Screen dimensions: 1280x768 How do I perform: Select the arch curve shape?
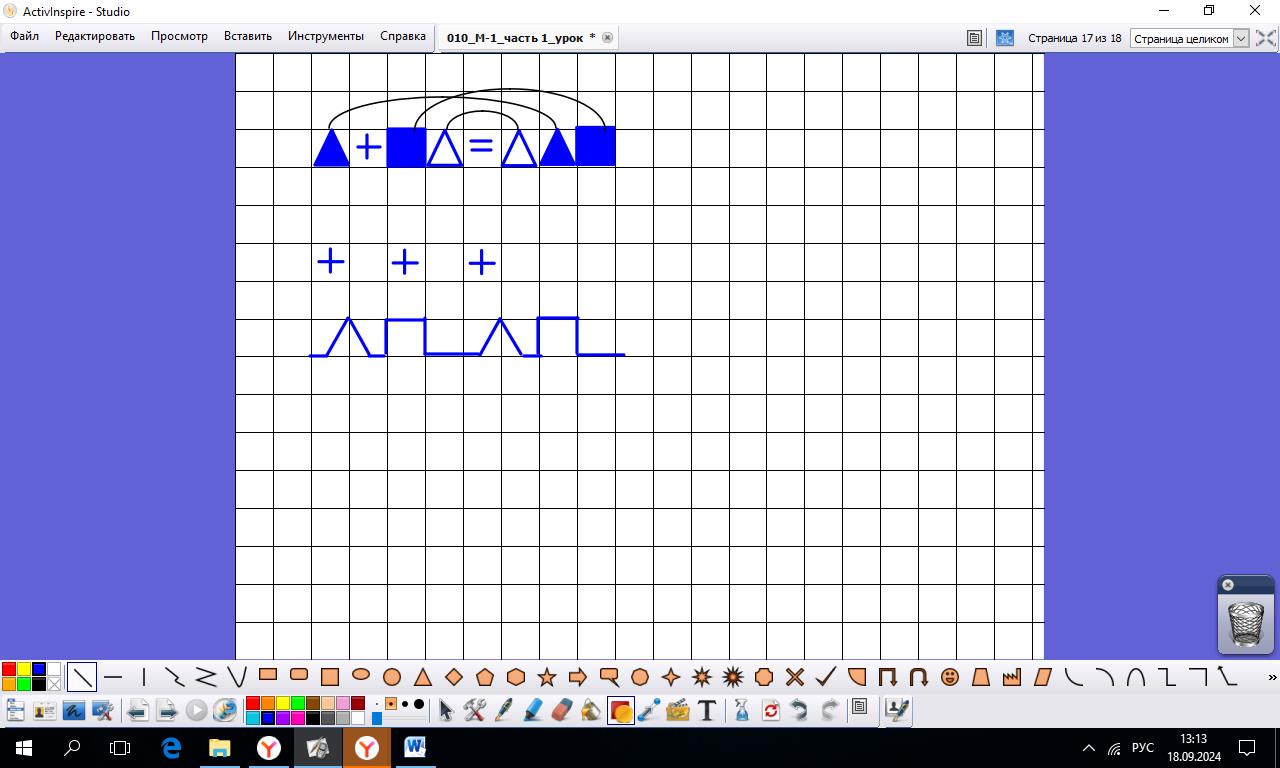point(1136,677)
